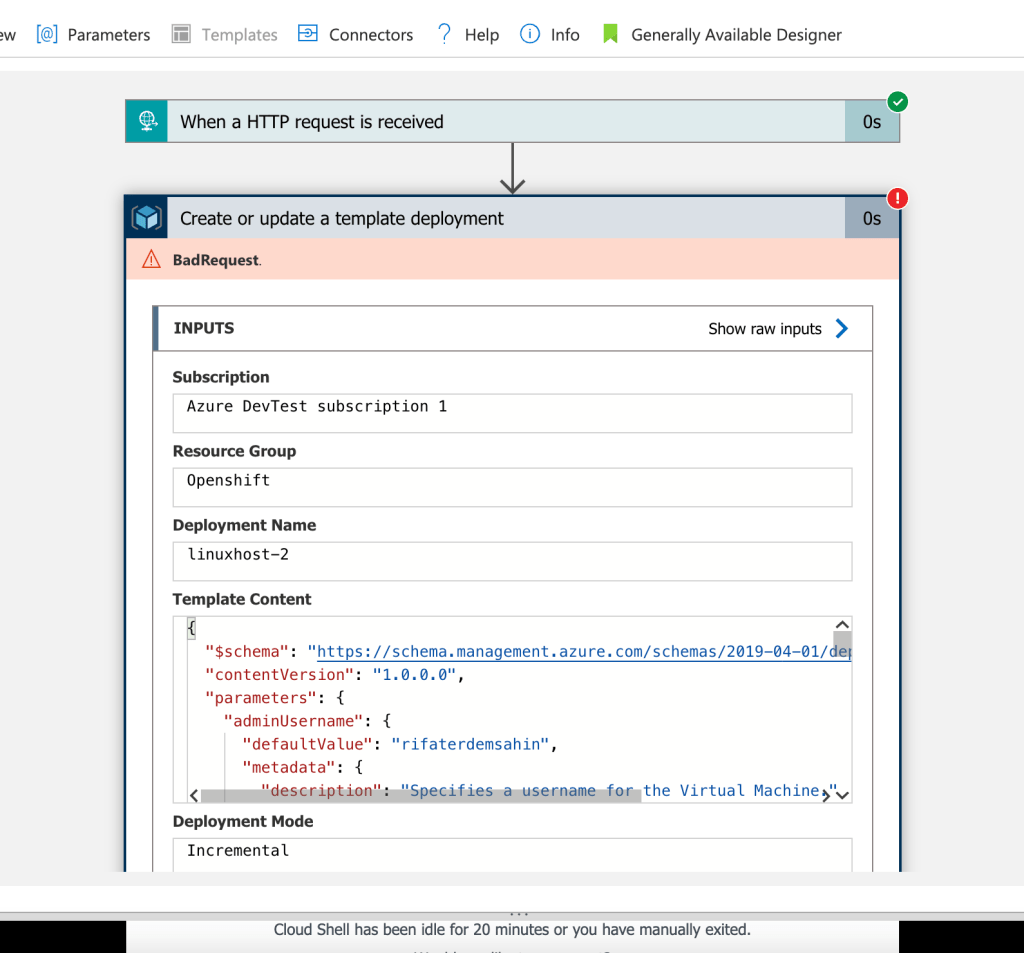Screen dimensions: 1024x953
Task: Click the Info circle icon
Action: [530, 34]
